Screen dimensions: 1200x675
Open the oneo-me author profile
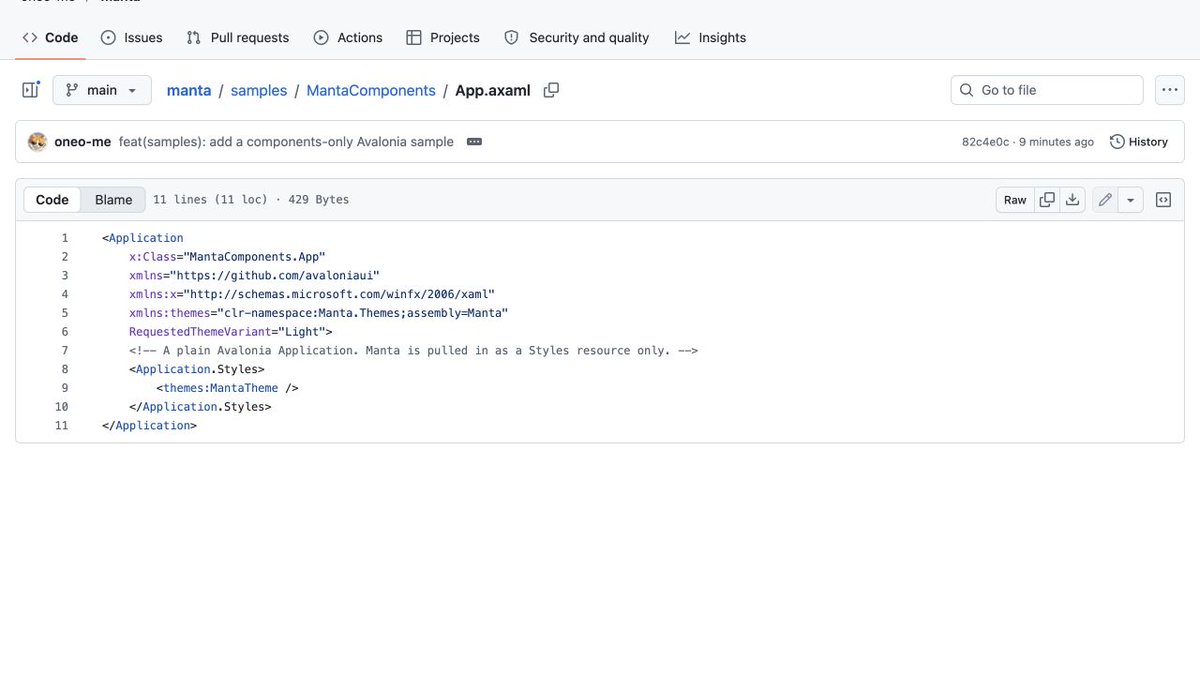tap(83, 142)
